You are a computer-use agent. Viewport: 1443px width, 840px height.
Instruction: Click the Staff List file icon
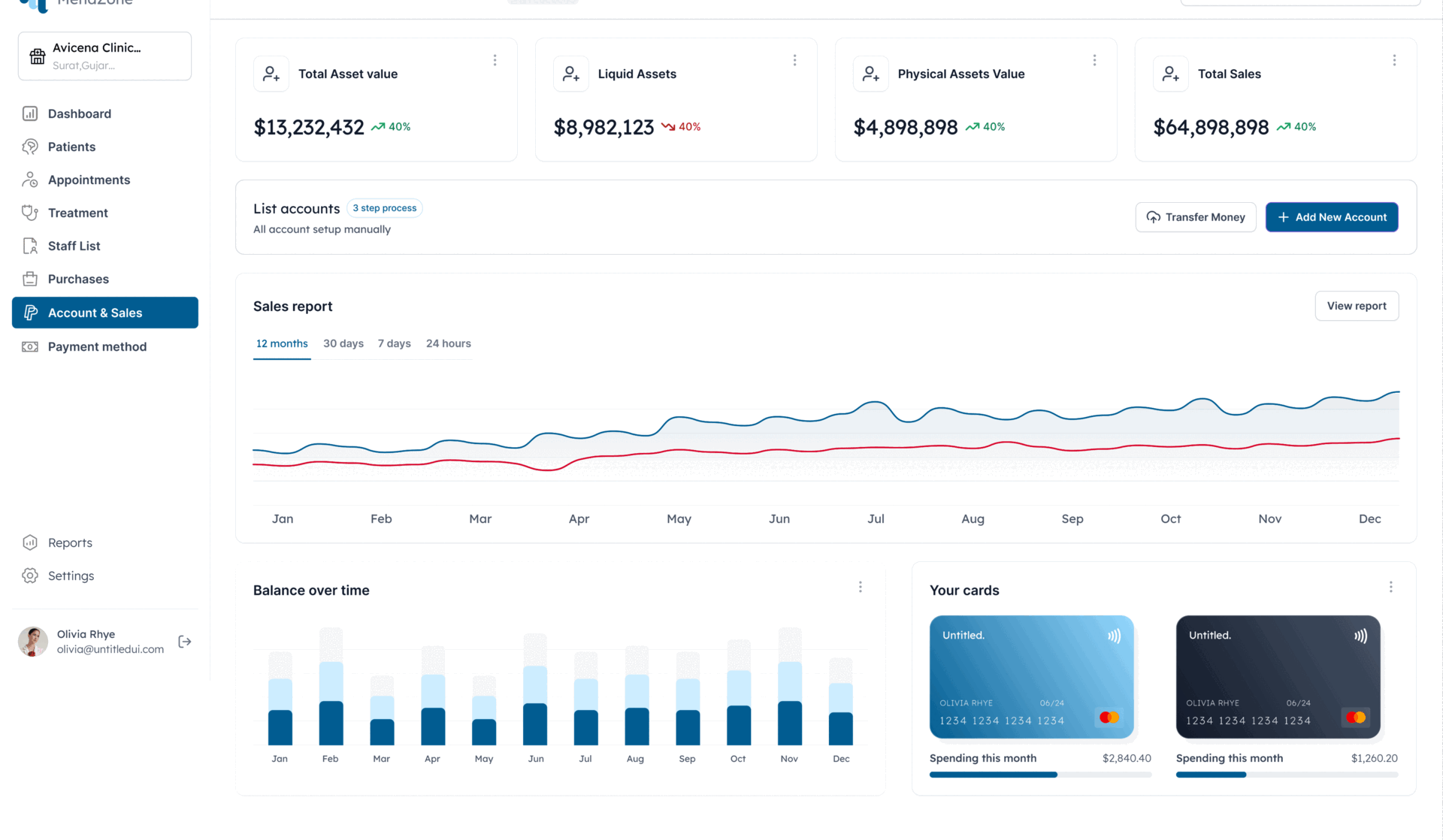pos(30,246)
